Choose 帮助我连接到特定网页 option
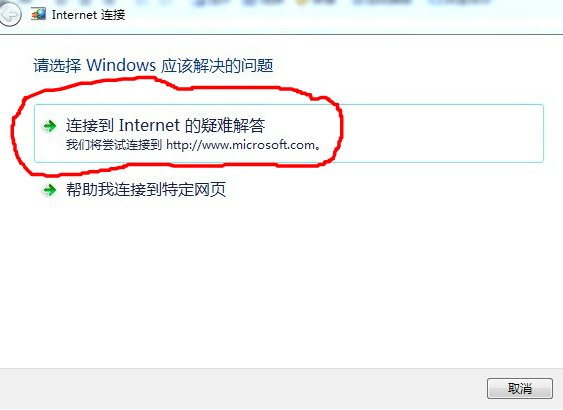 click(146, 190)
